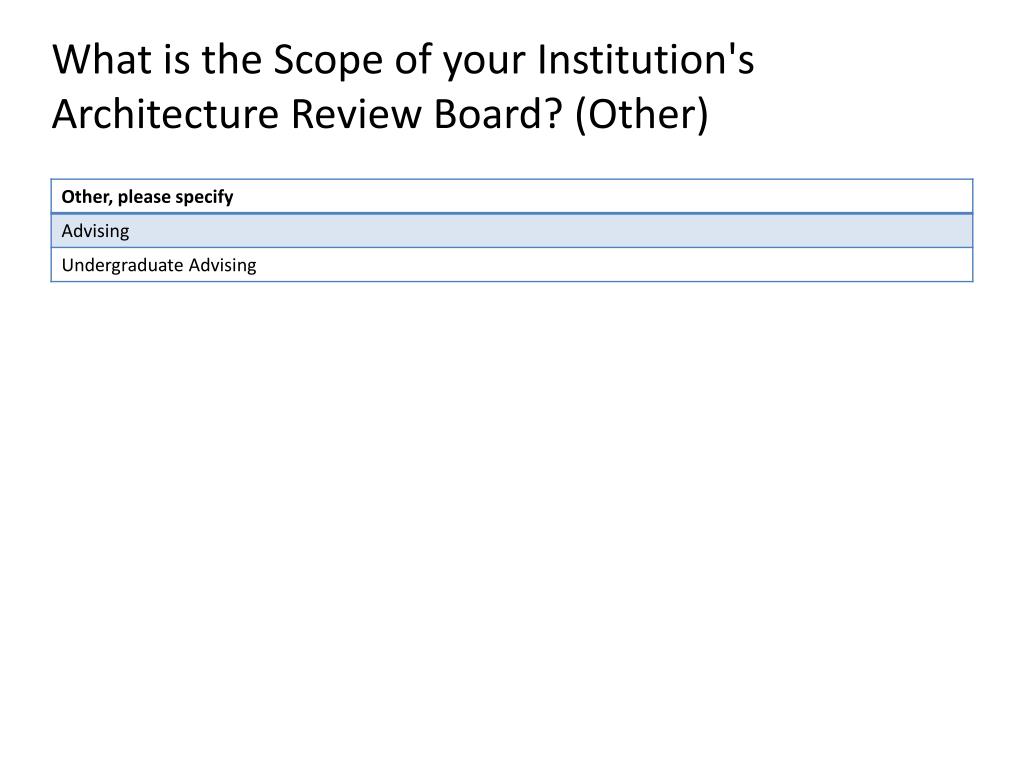The height and width of the screenshot is (768, 1024).
Task: Select the word "Scope" in the title
Action: tap(328, 62)
